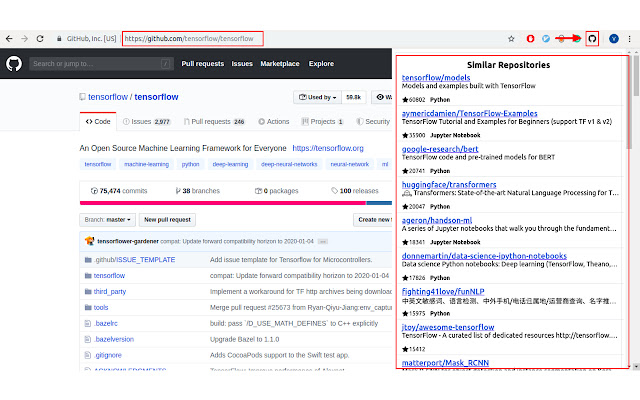The image size is (640, 400).
Task: Click the GitHub octocat logo
Action: [x=14, y=64]
